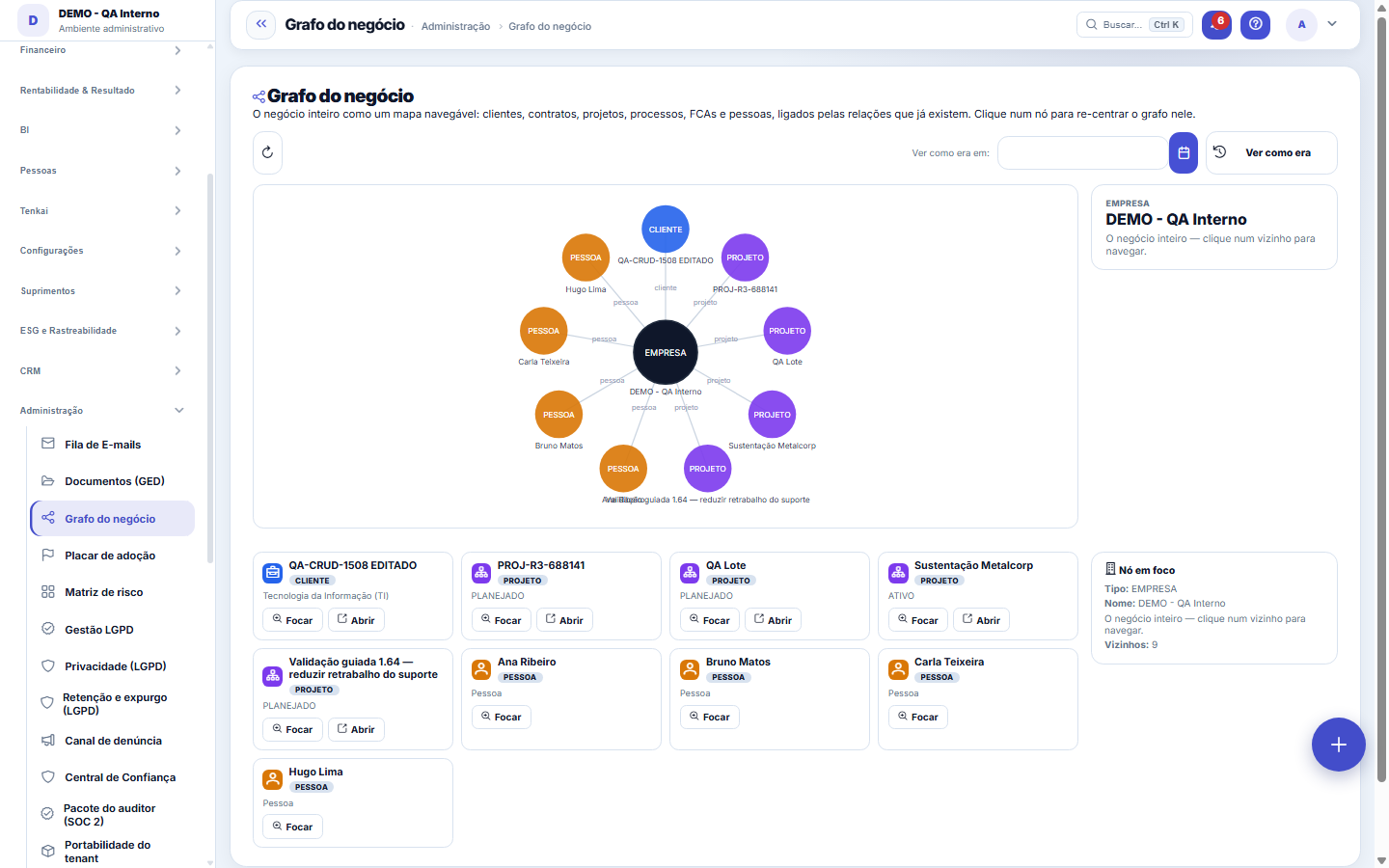Focar on Ana Ribeiro card

(x=501, y=717)
